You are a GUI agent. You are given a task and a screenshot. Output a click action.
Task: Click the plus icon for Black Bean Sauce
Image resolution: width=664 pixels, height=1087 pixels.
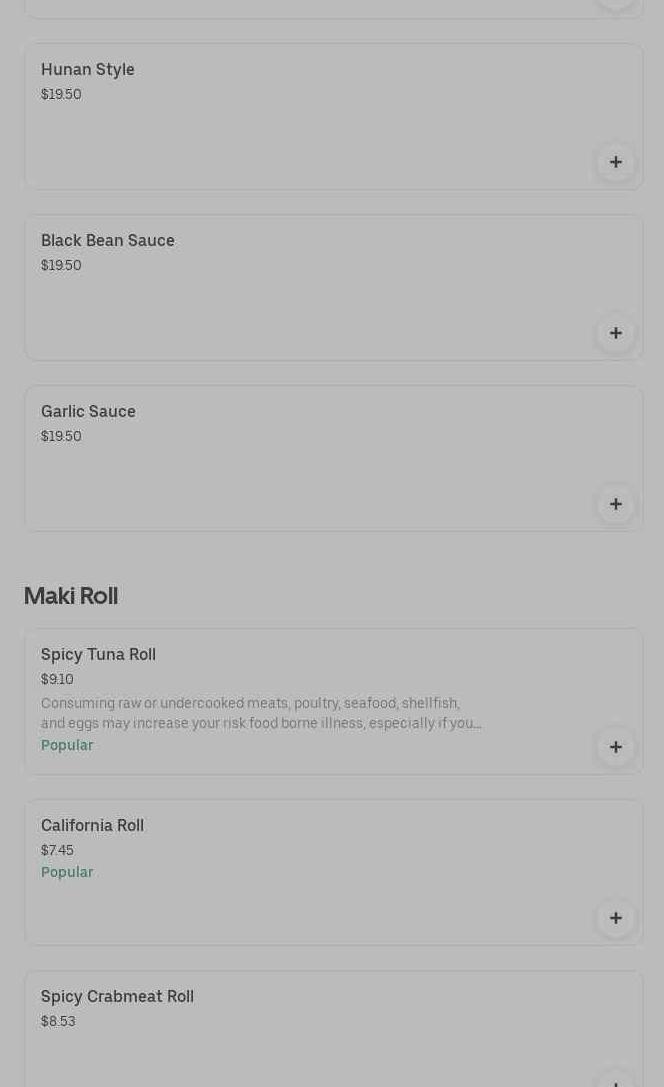coord(615,333)
